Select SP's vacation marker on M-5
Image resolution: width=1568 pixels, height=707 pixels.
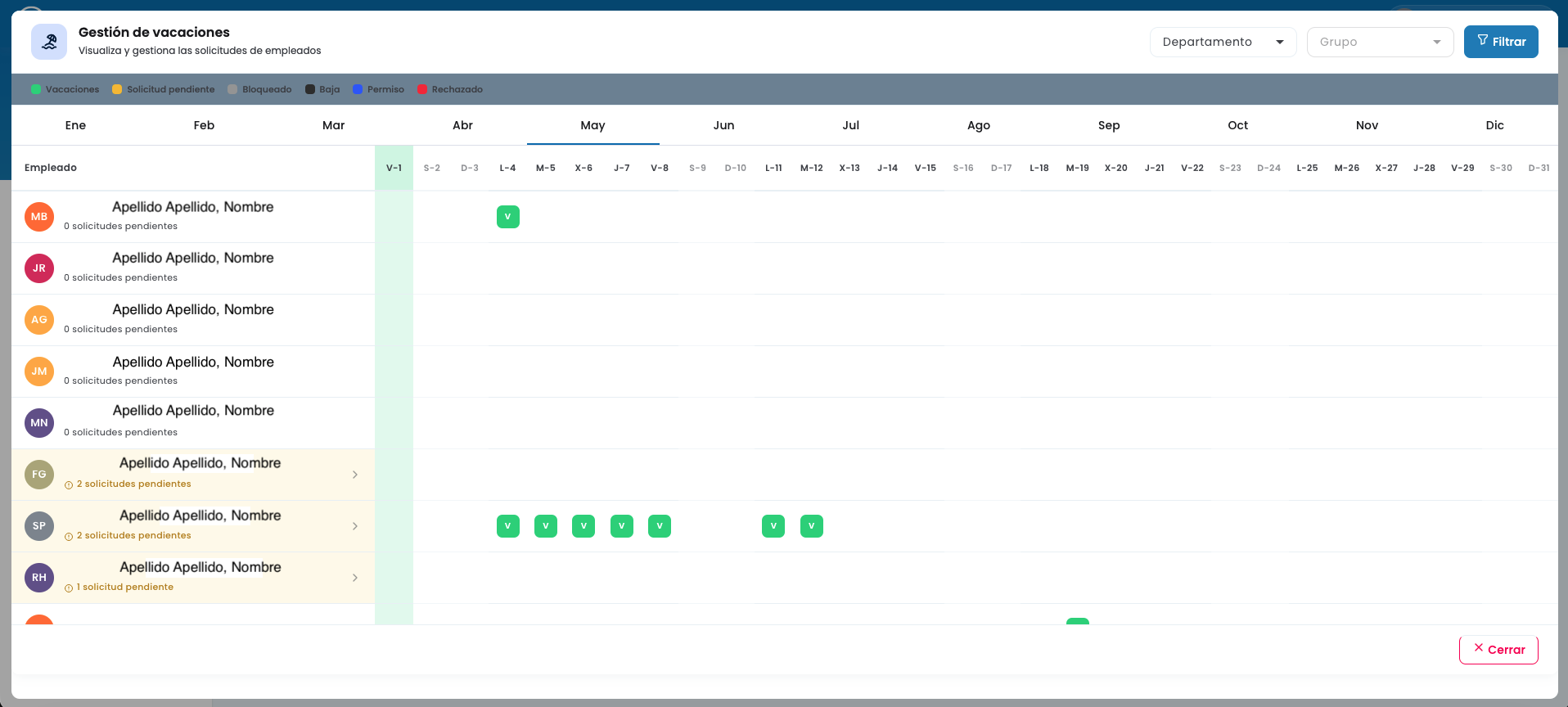pos(546,526)
